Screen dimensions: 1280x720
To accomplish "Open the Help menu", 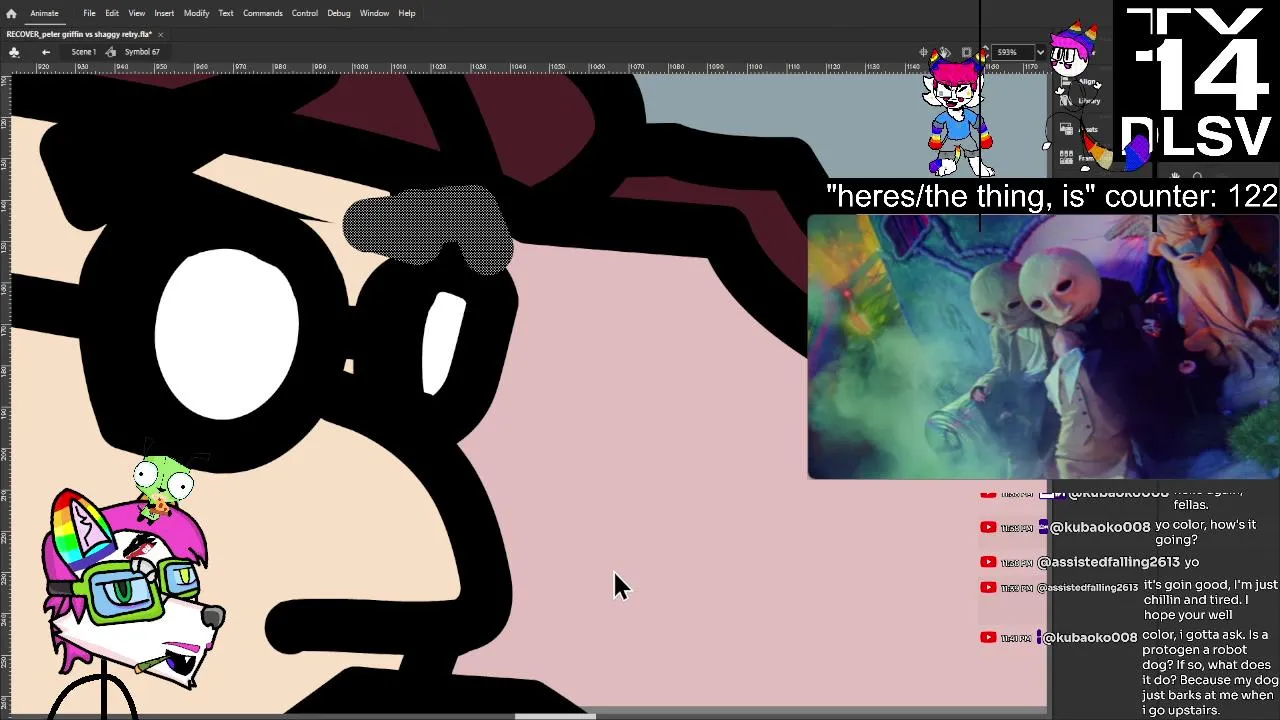I will [407, 13].
